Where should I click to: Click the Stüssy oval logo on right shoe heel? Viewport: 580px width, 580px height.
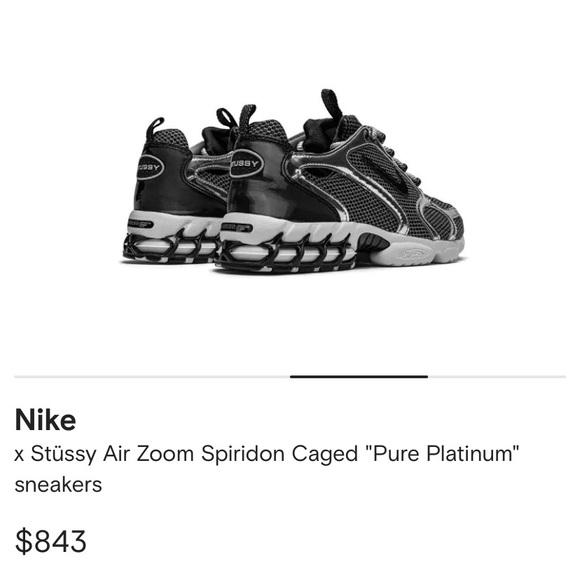246,163
